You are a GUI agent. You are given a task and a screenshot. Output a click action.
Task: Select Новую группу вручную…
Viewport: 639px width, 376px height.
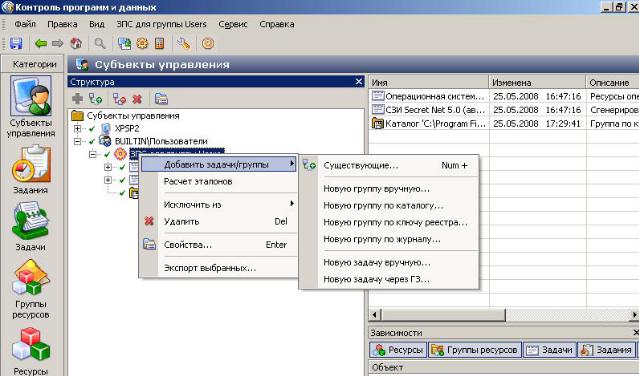[389, 189]
